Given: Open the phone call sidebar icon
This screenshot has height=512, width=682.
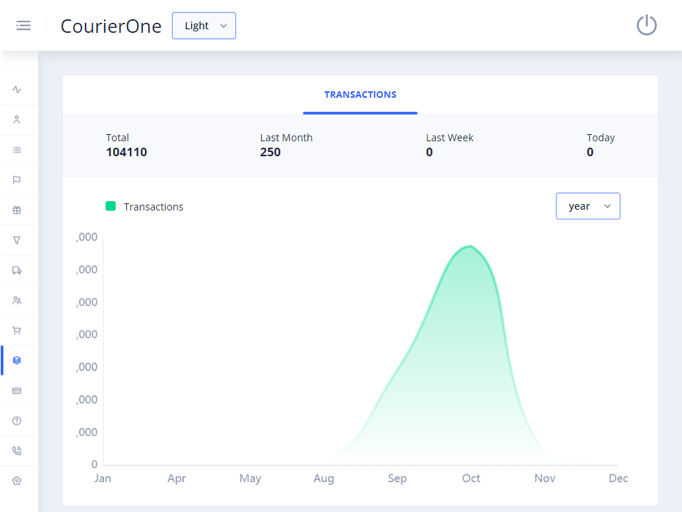Looking at the screenshot, I should tap(17, 451).
